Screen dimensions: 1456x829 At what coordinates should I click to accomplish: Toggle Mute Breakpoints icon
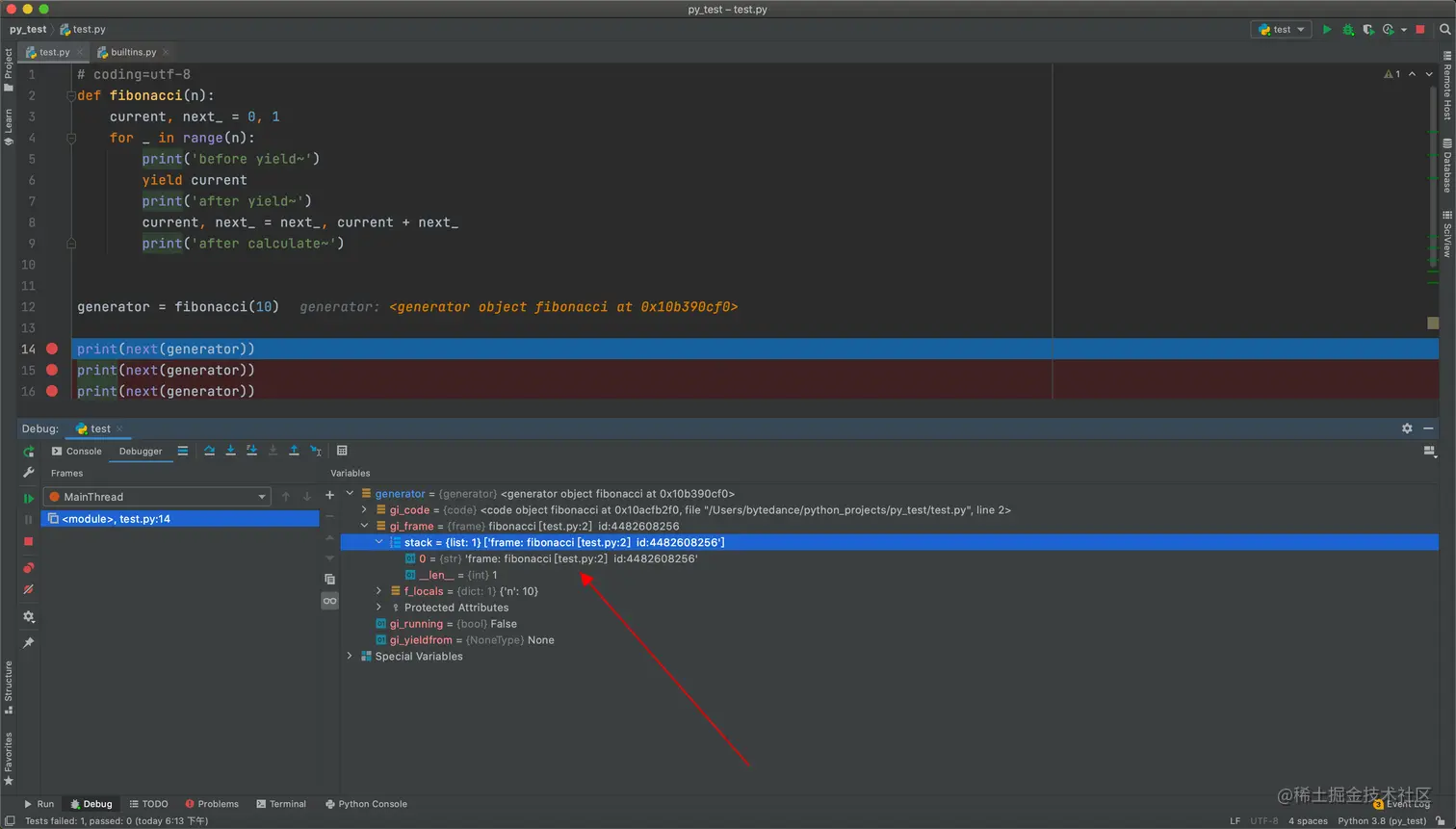[x=29, y=589]
